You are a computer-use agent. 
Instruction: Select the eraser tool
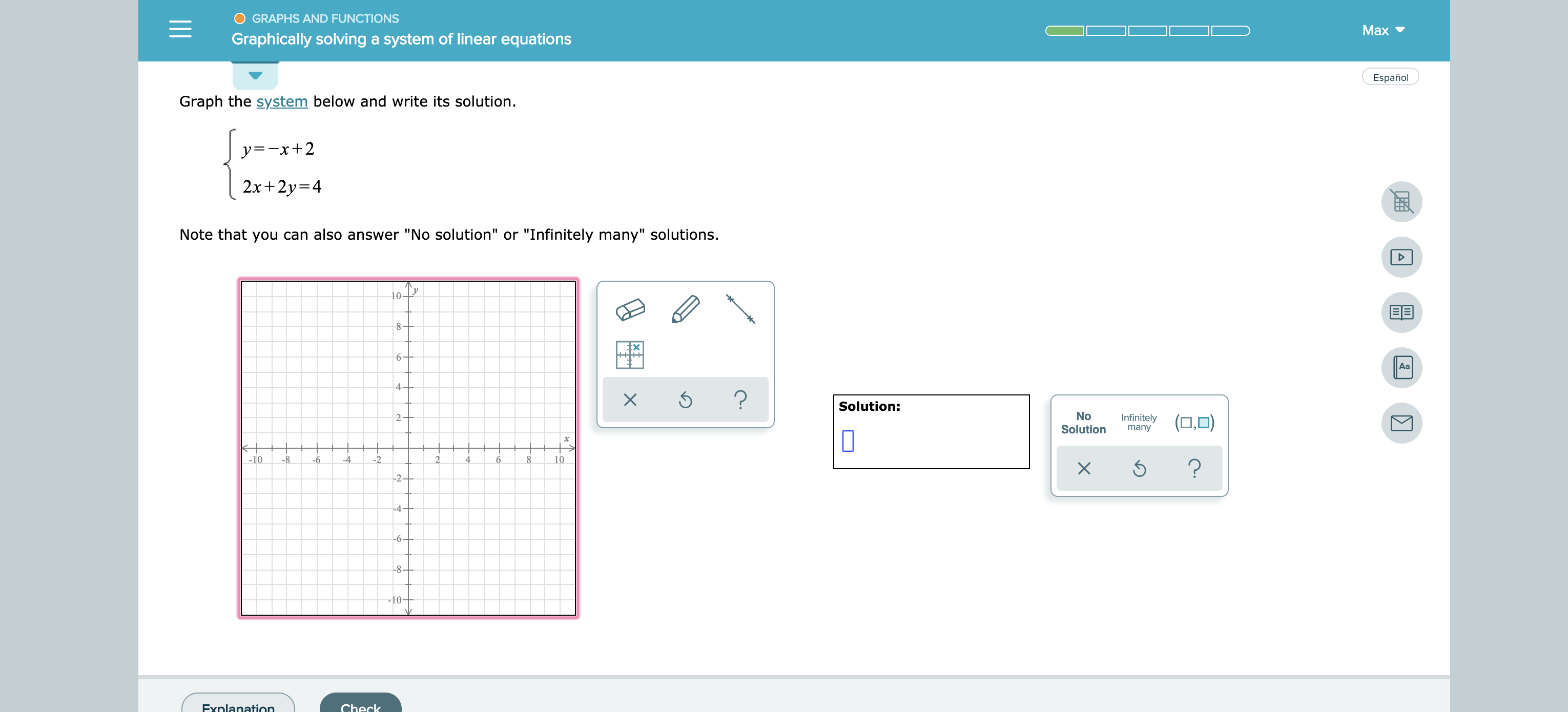click(x=632, y=310)
